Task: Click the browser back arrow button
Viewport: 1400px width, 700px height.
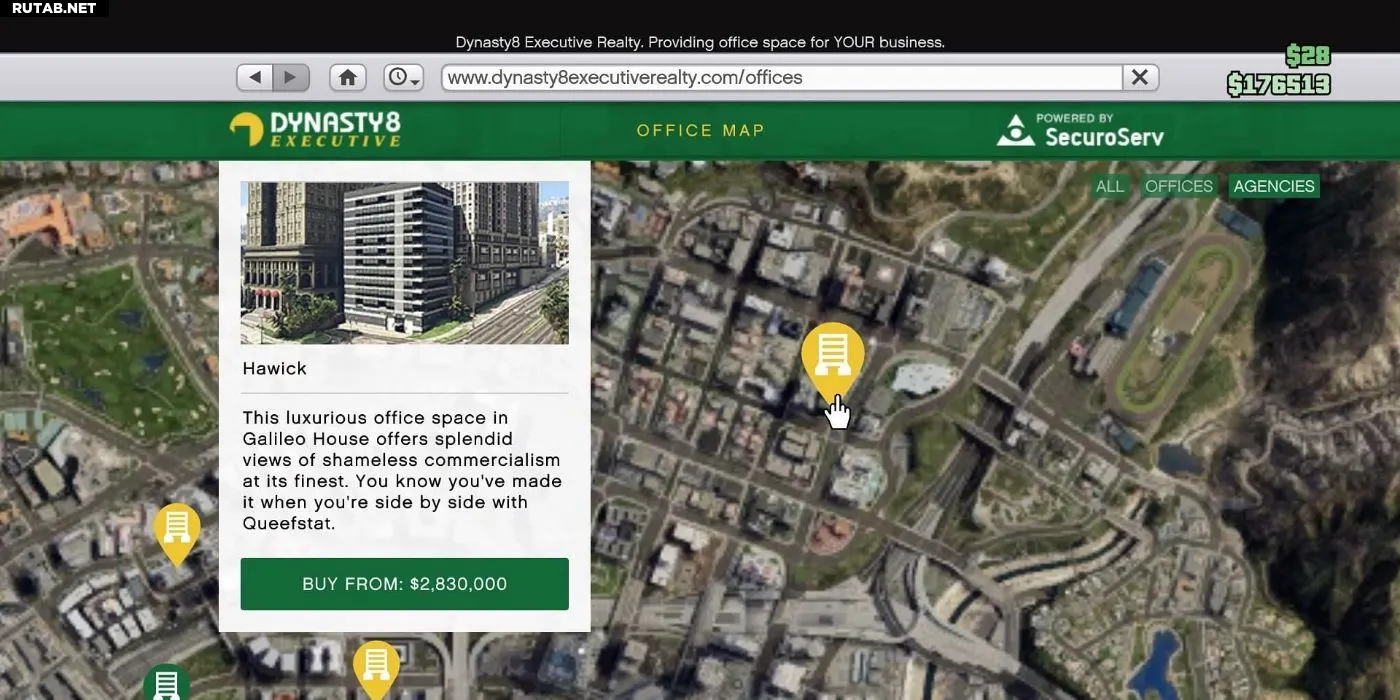Action: tap(255, 77)
